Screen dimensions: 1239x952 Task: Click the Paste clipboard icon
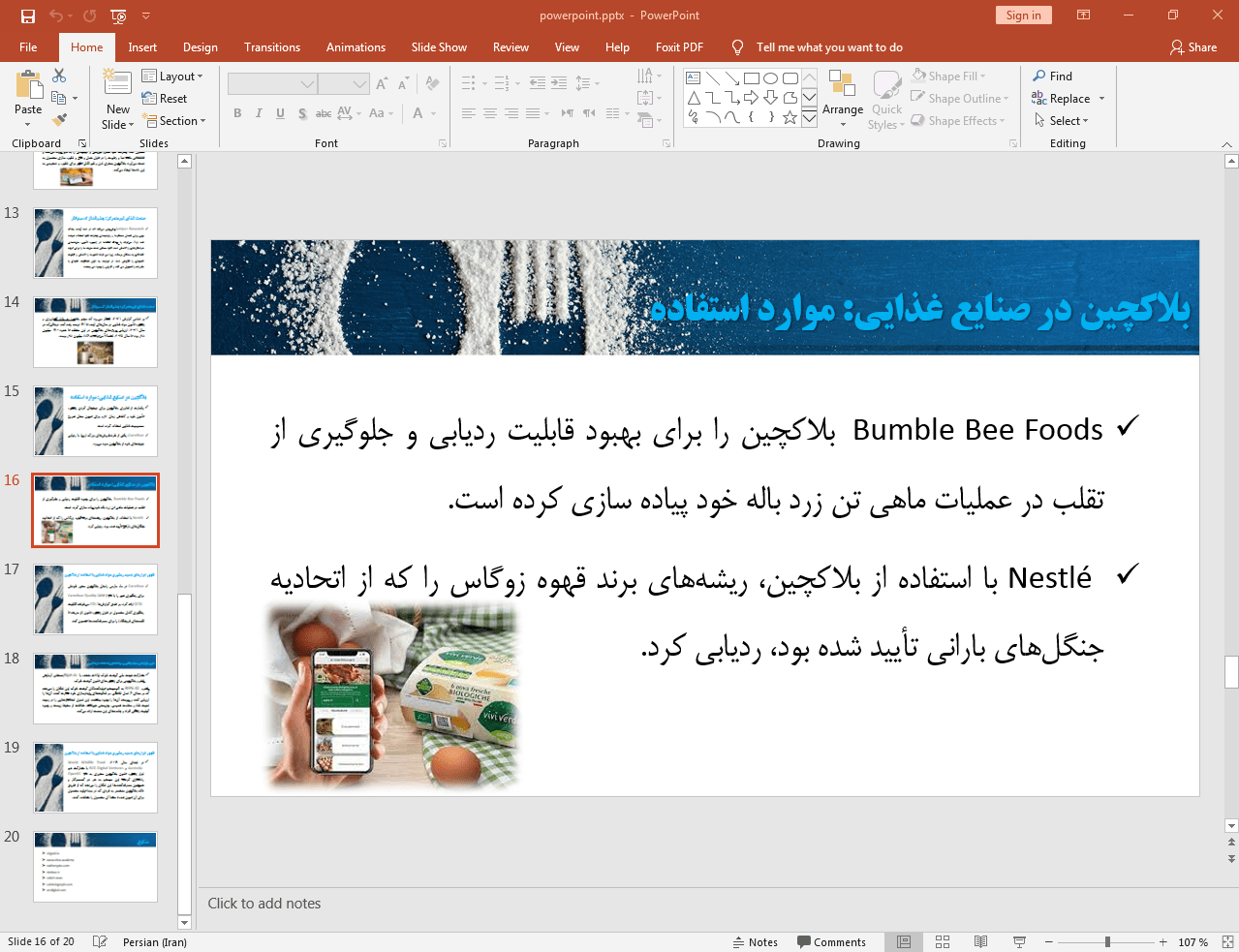coord(28,85)
